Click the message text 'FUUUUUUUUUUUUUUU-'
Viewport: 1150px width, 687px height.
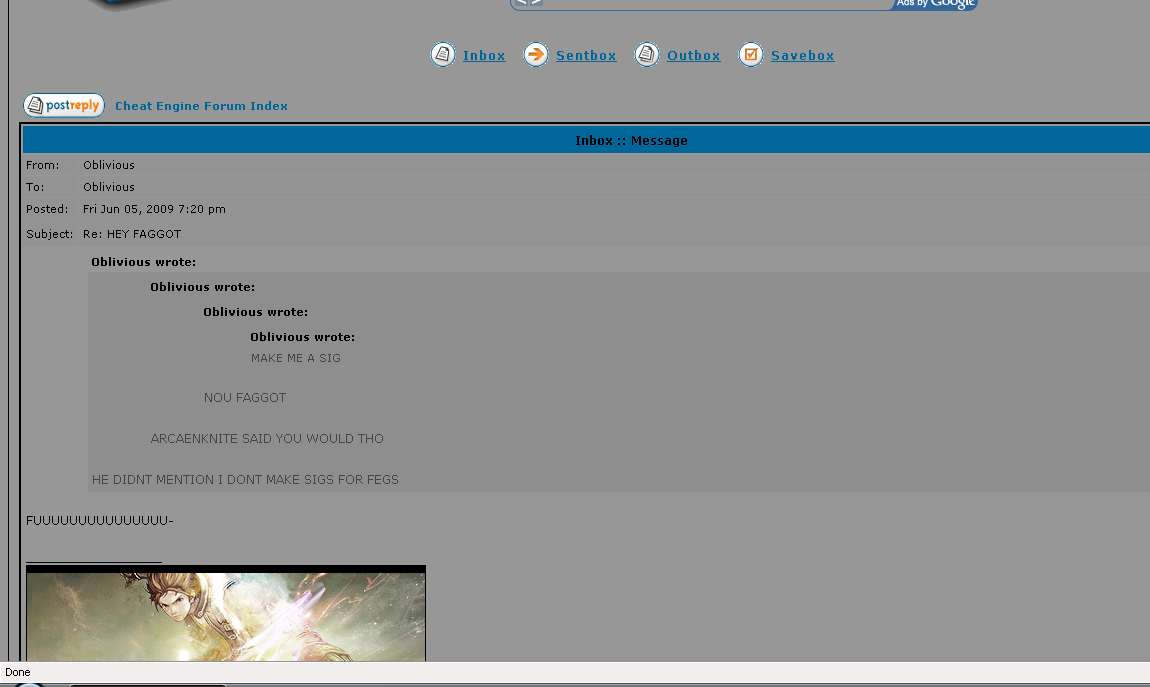[x=100, y=521]
